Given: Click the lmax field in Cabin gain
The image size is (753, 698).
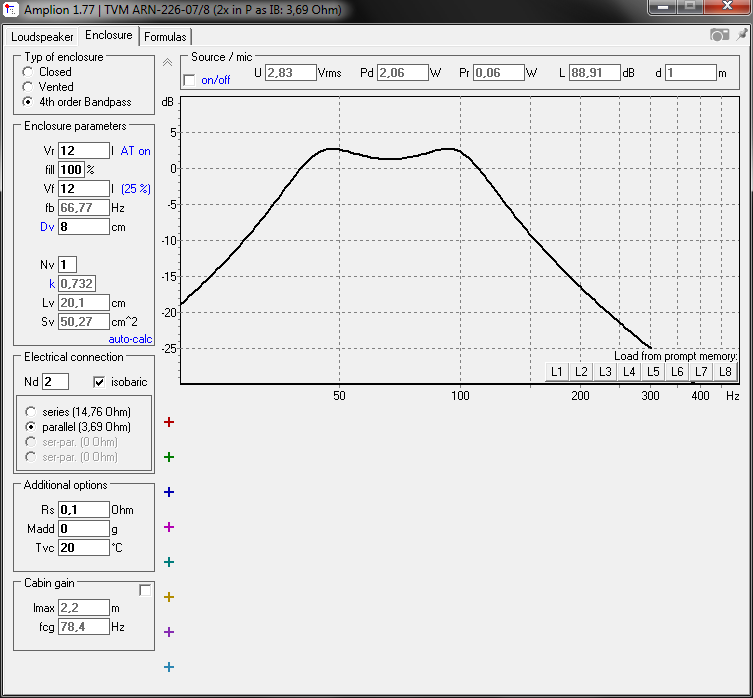Looking at the screenshot, I should [84, 608].
